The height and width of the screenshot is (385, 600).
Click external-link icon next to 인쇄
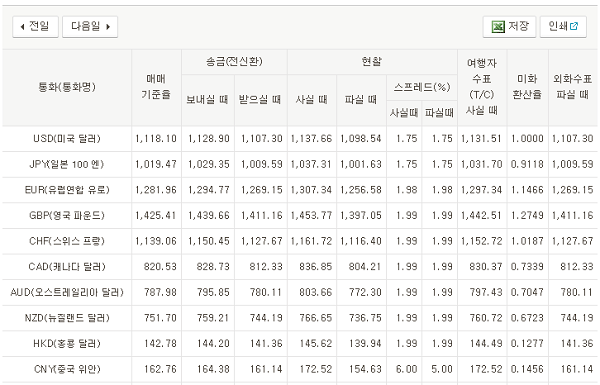tap(574, 26)
